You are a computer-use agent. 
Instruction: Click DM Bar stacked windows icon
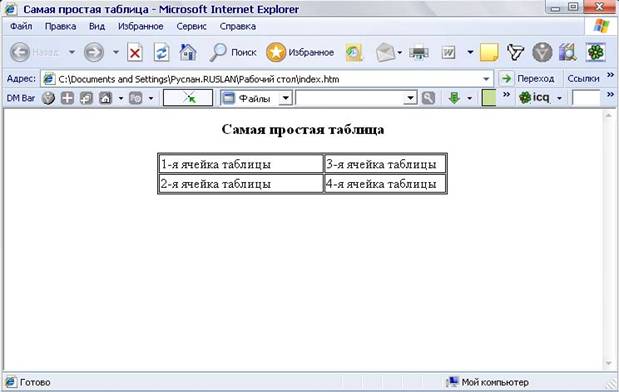coord(86,98)
